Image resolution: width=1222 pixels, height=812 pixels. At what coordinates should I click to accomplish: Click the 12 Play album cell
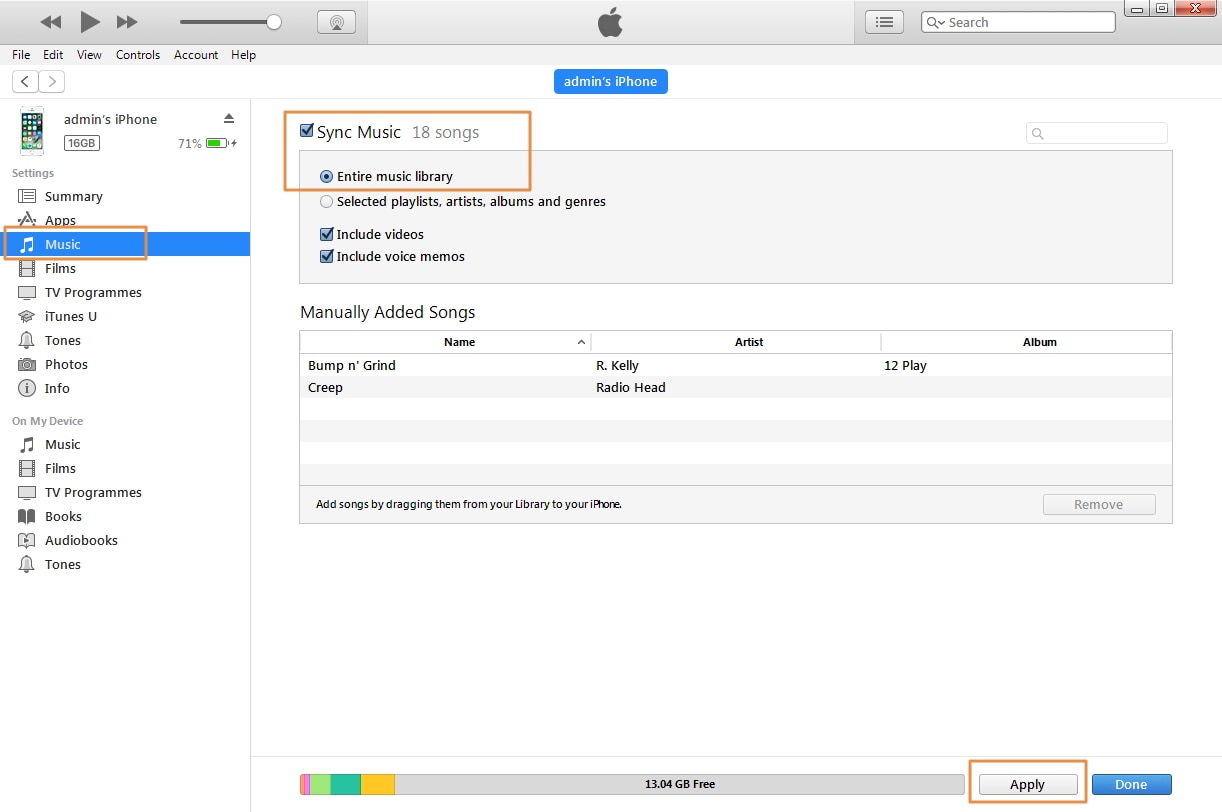tap(905, 365)
